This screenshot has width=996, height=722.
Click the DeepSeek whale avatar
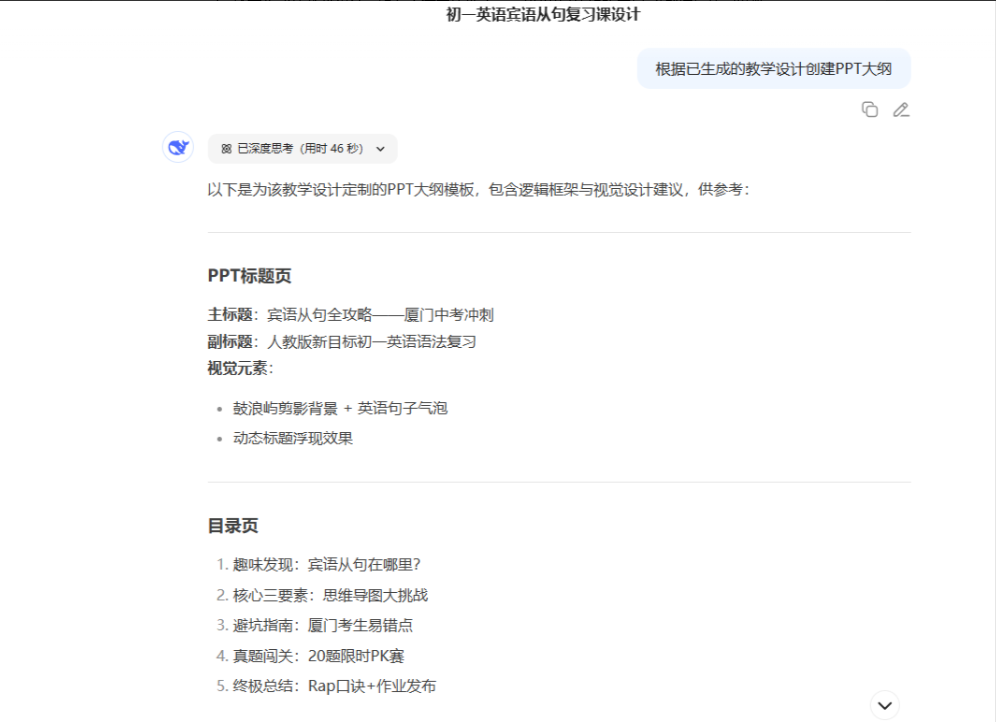tap(178, 148)
